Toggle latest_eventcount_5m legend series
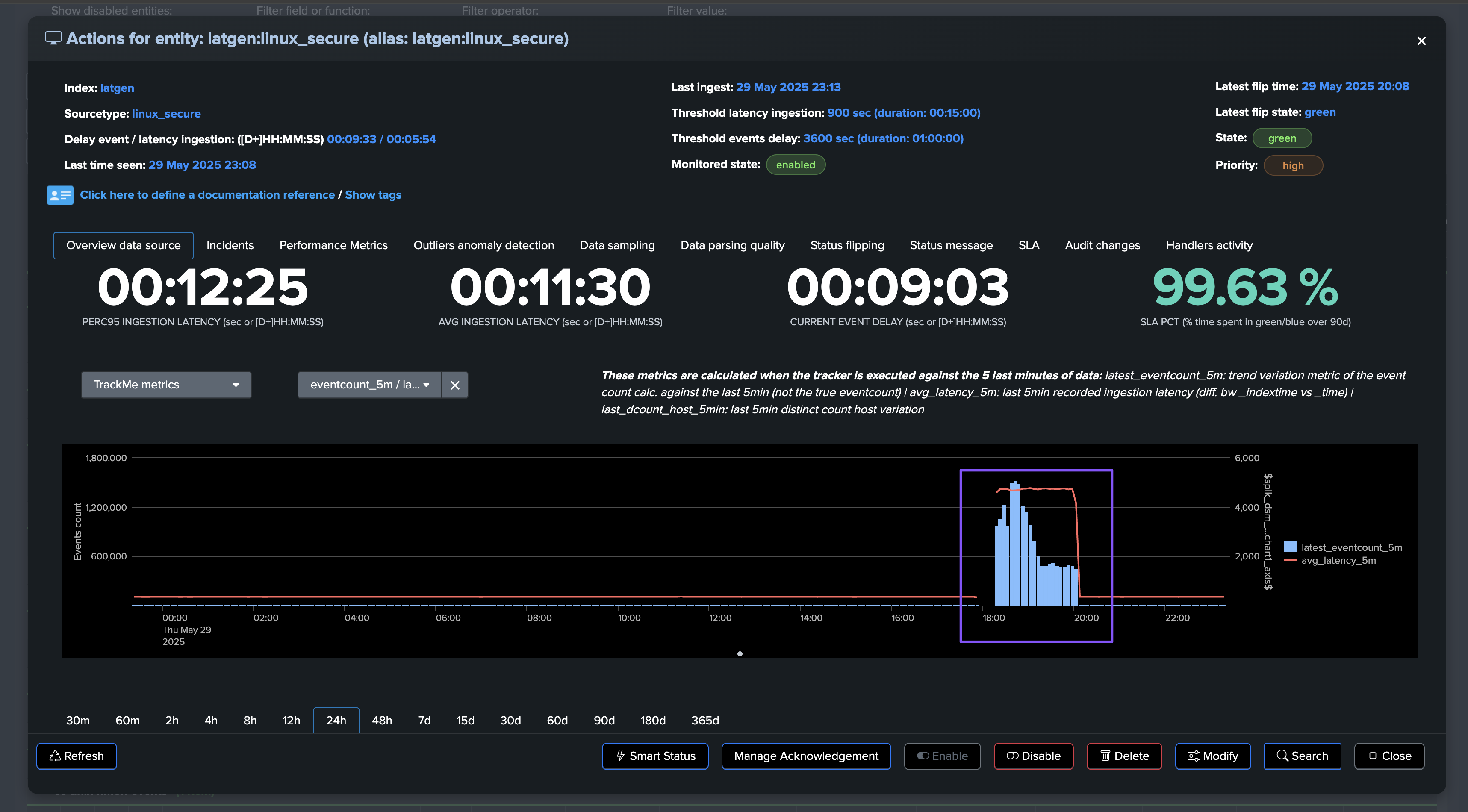The height and width of the screenshot is (812, 1468). 1351,547
